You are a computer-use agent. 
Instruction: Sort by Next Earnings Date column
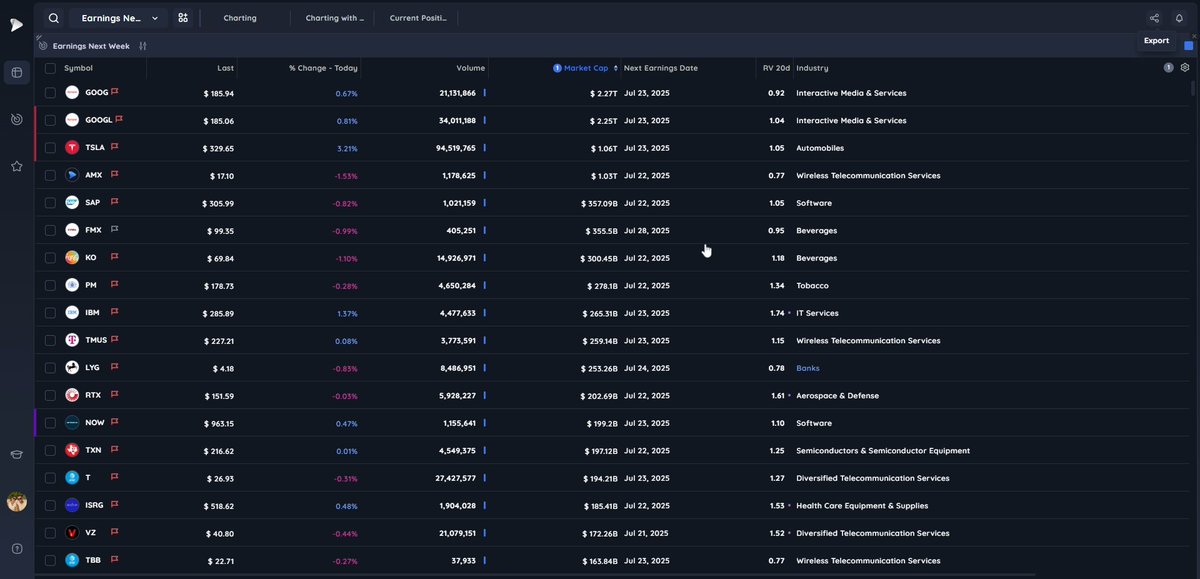point(660,68)
